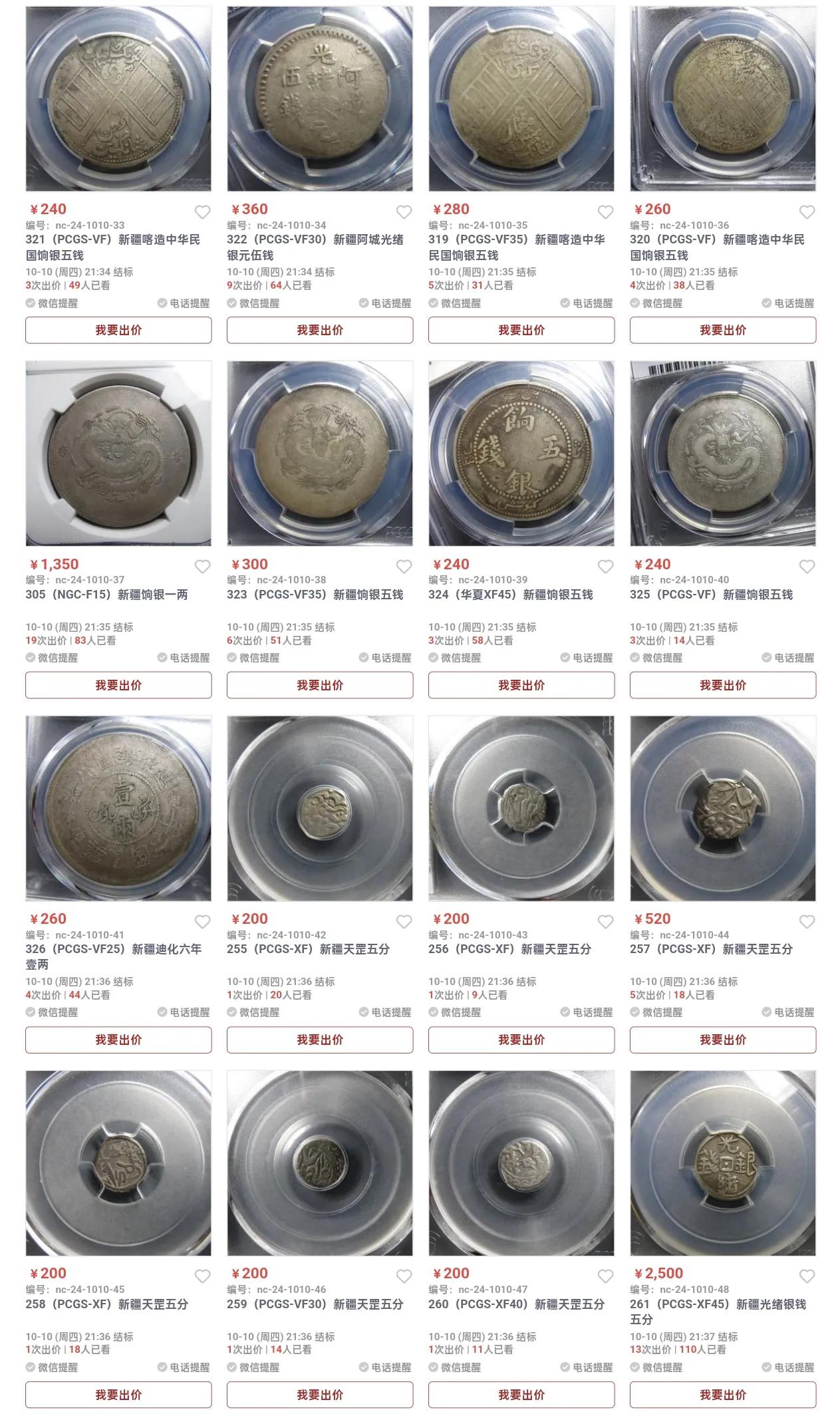840x1416 pixels.
Task: Toggle 微信提醒 for lot 256 天罡五分
Action: (x=455, y=1012)
